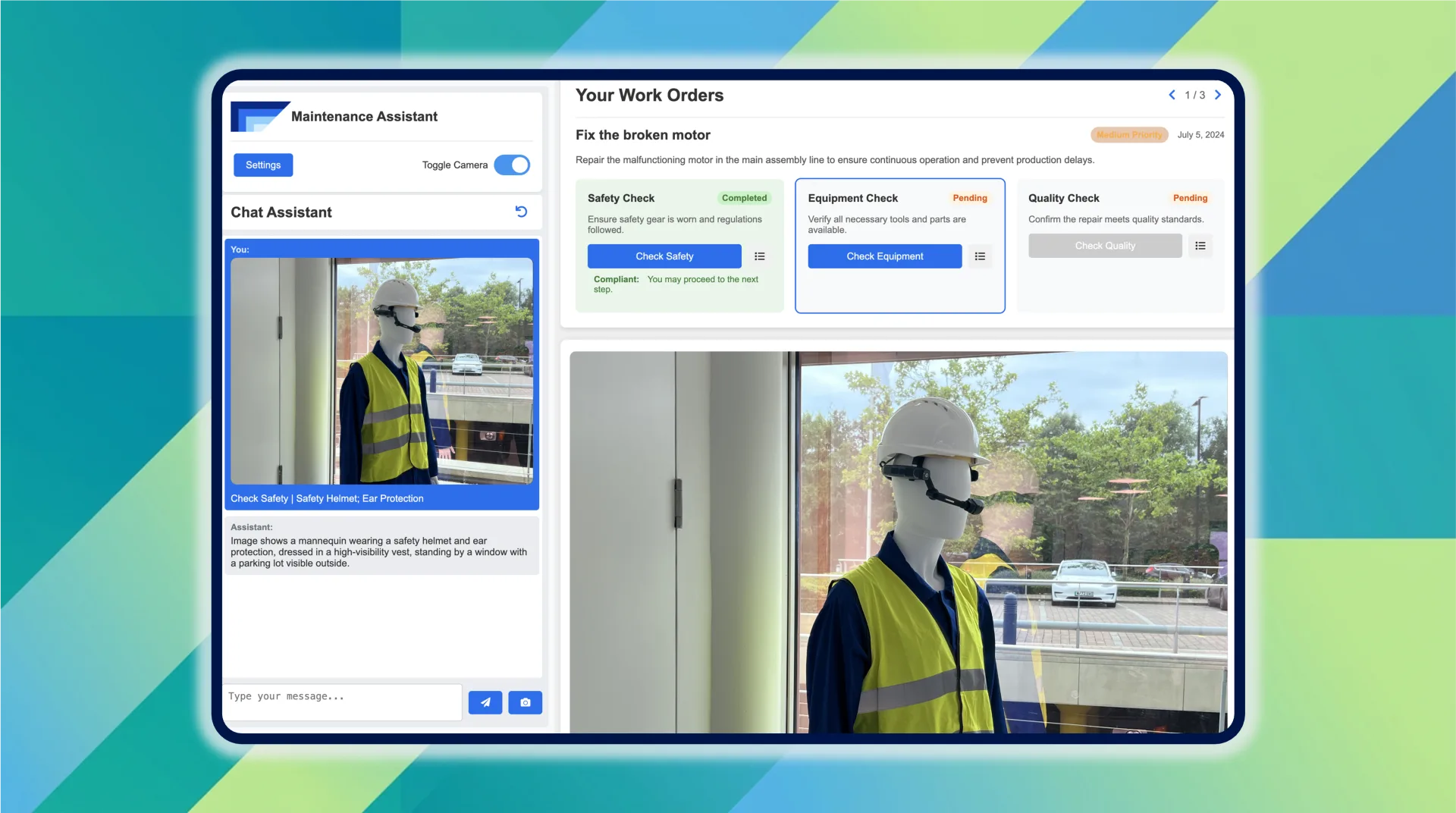This screenshot has width=1456, height=813.
Task: Go to previous work order arrow
Action: point(1172,95)
